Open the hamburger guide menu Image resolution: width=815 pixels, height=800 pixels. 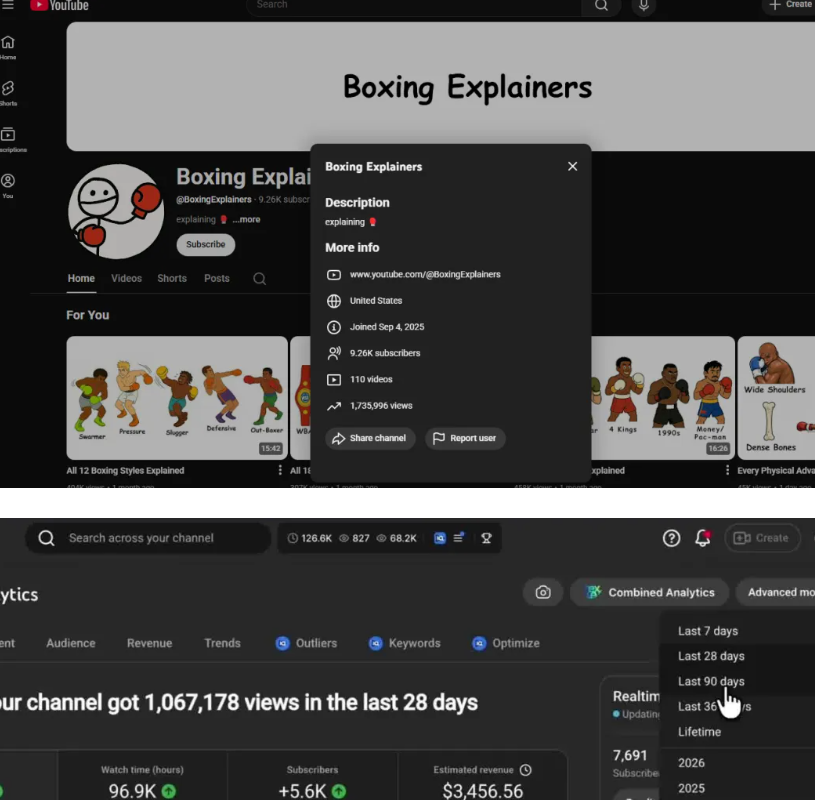[10, 6]
